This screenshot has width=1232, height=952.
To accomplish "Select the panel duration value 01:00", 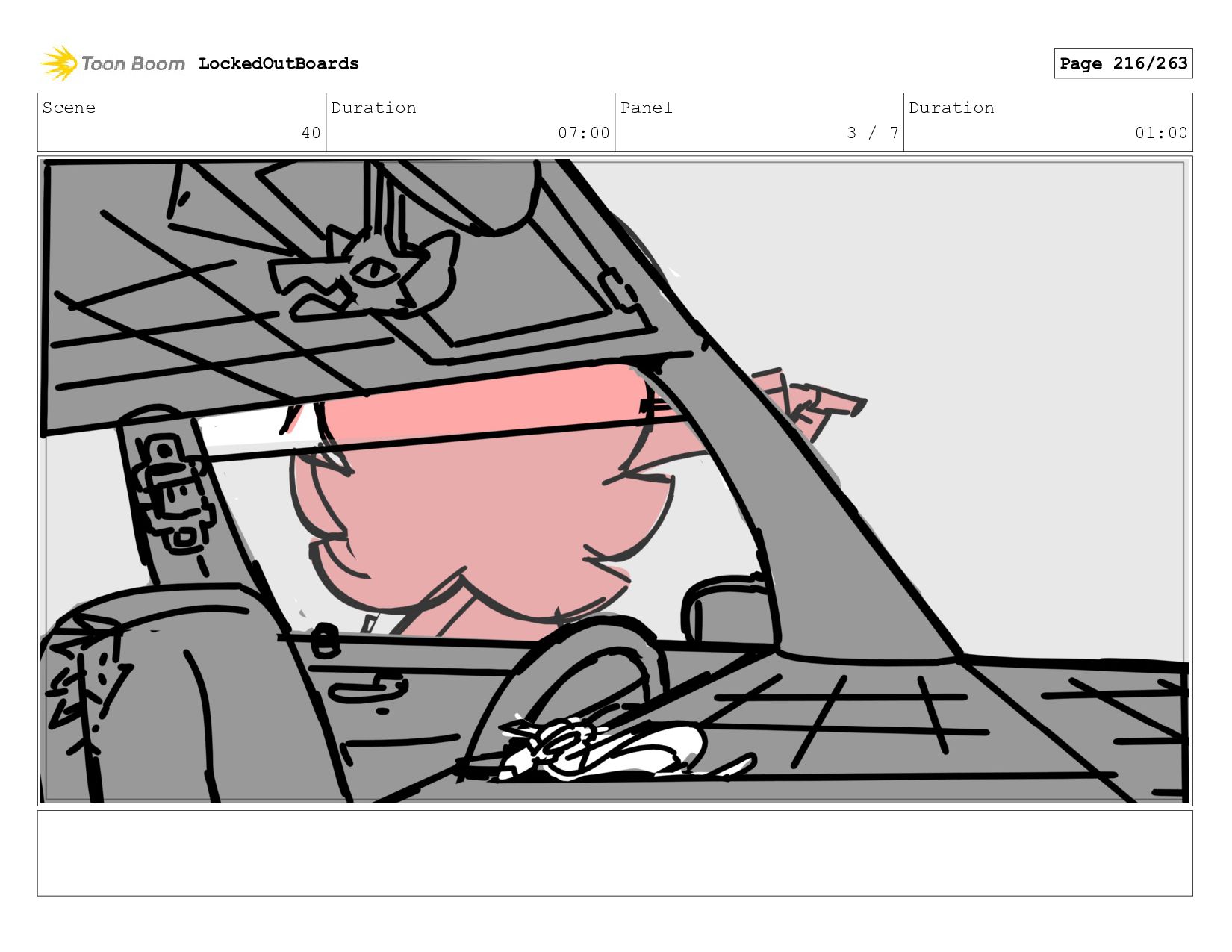I will (x=1161, y=133).
